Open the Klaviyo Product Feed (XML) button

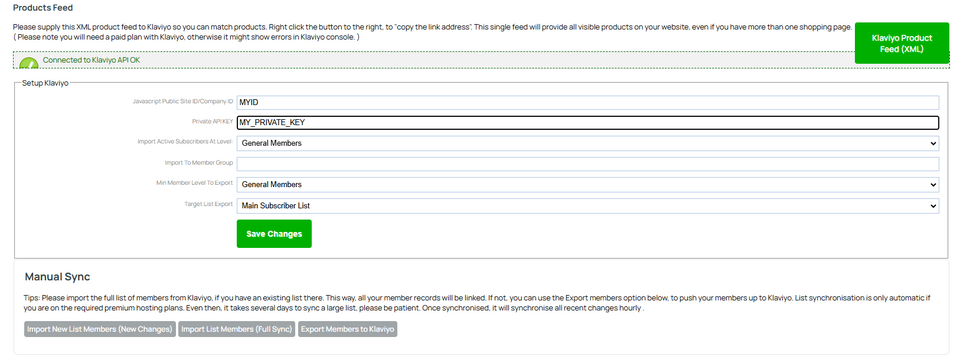click(x=901, y=43)
